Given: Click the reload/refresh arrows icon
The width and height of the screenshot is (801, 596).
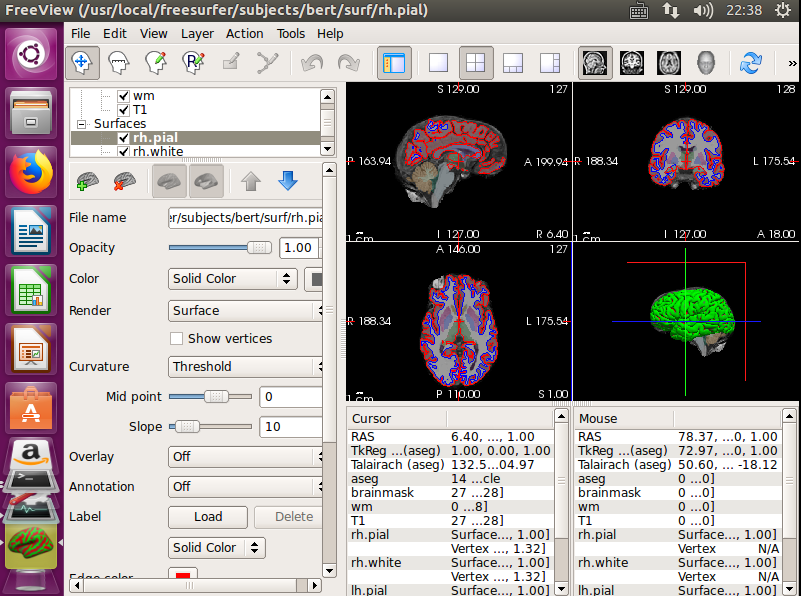Looking at the screenshot, I should tap(750, 63).
